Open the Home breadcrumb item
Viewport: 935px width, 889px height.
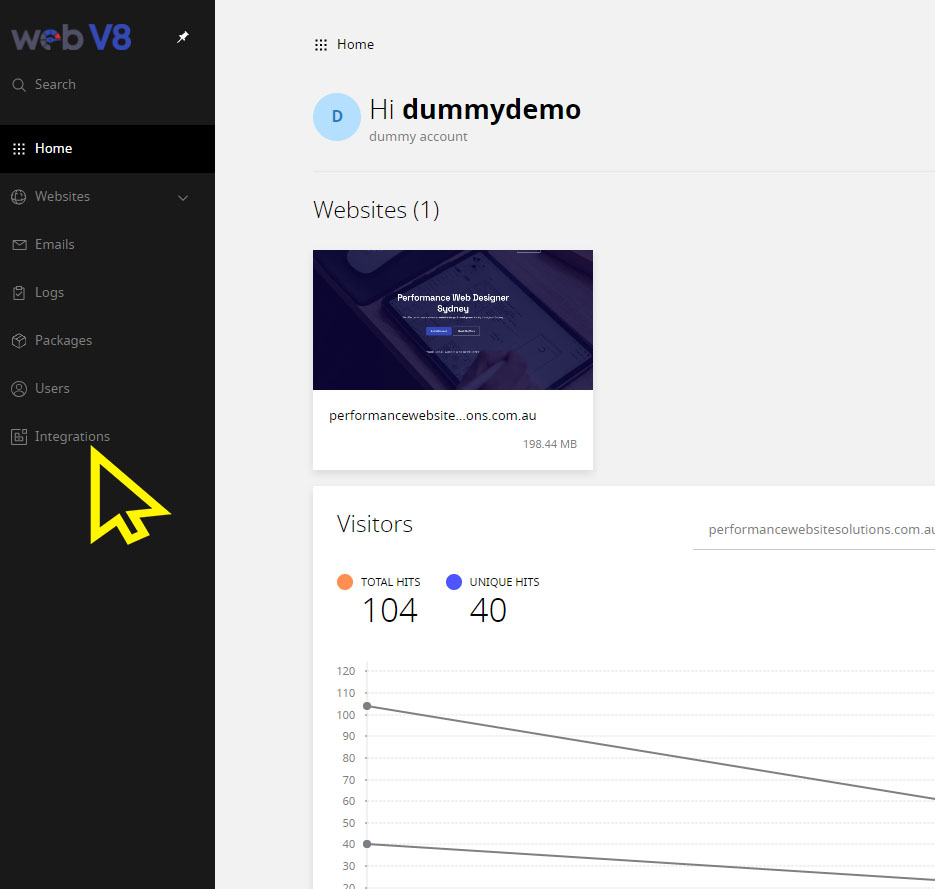point(356,44)
